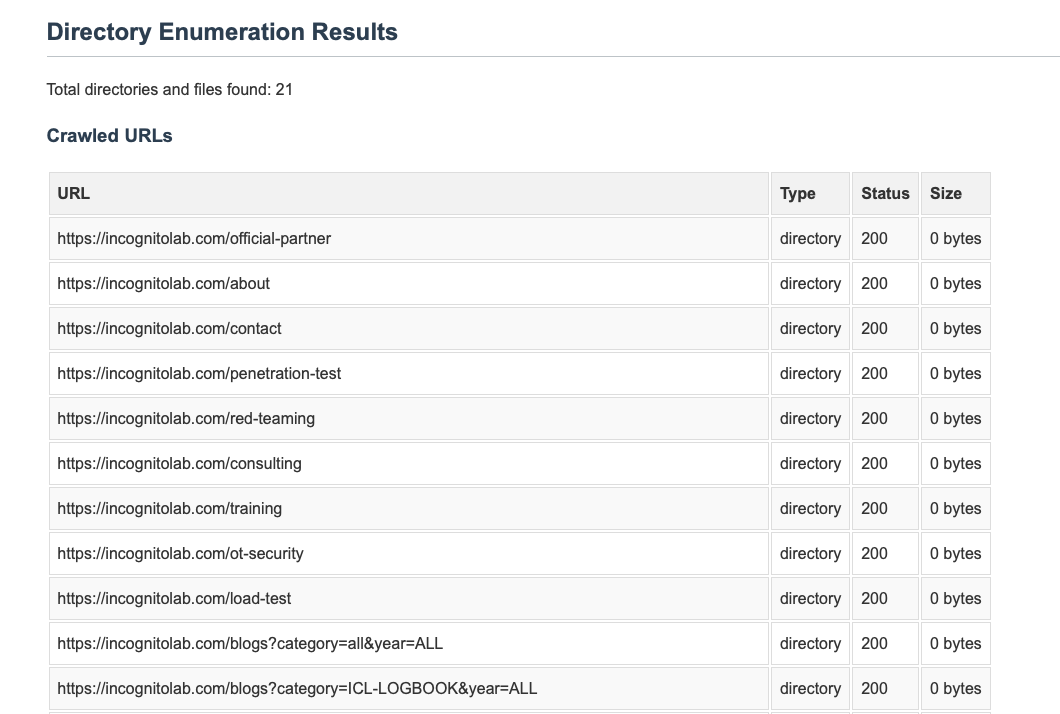Select the training URL cell
Viewport: 1060px width, 714px height.
[409, 508]
